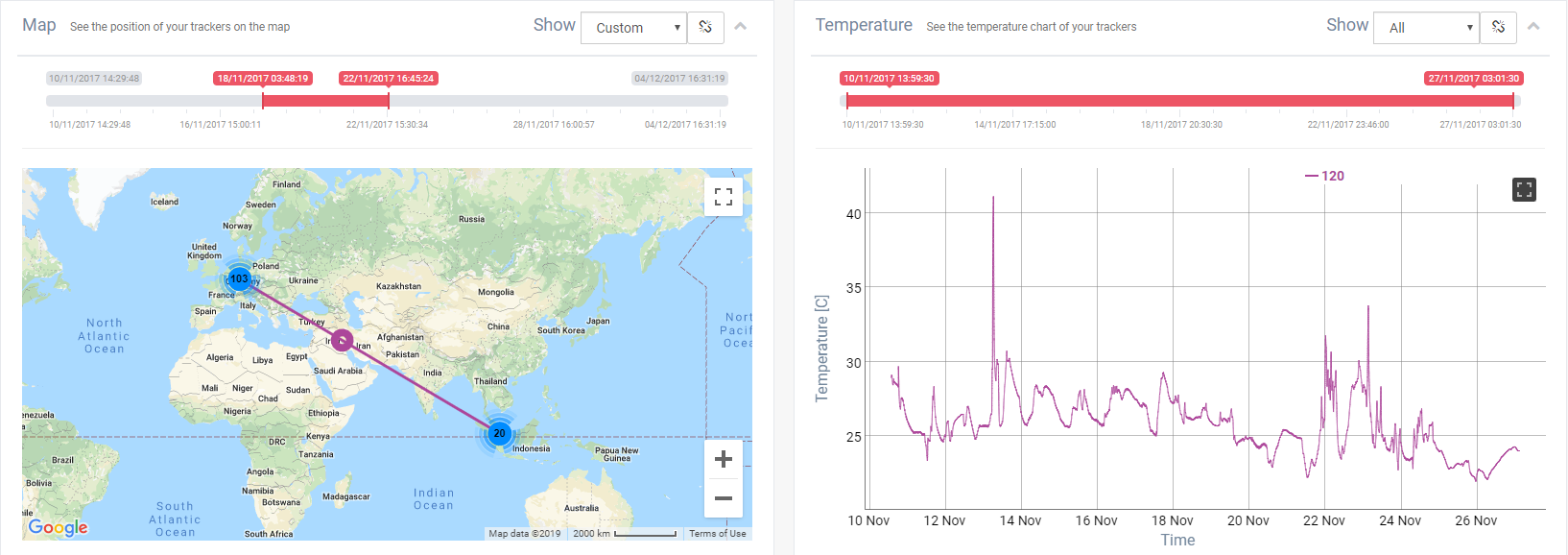The width and height of the screenshot is (1568, 555).
Task: Enter fullscreen mode on the map
Action: click(724, 197)
